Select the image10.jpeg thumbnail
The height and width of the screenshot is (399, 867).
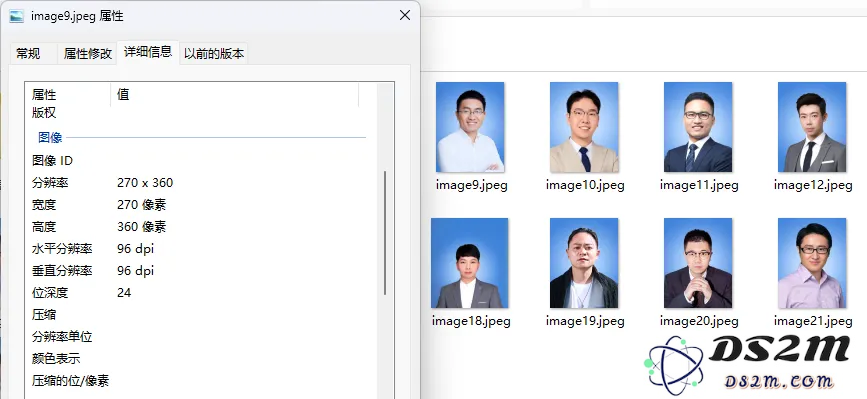[584, 127]
